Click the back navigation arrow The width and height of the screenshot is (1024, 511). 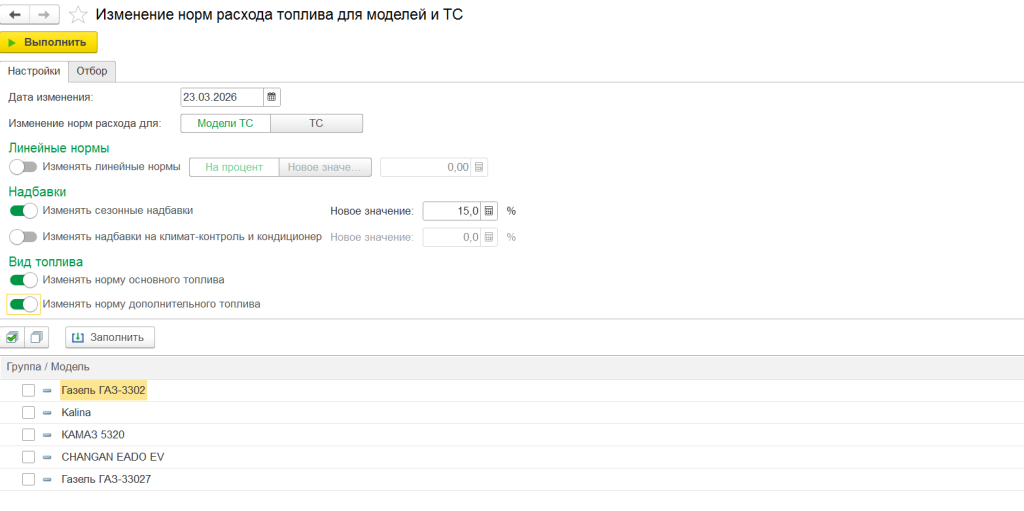click(x=15, y=15)
